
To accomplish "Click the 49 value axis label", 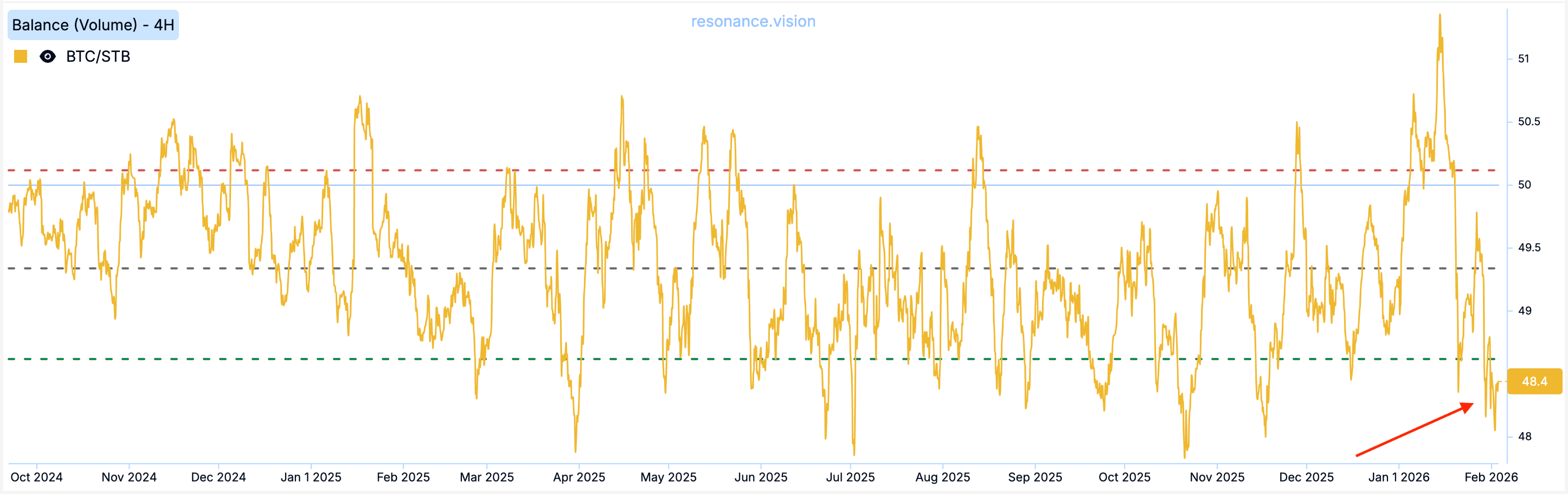I will (x=1524, y=311).
